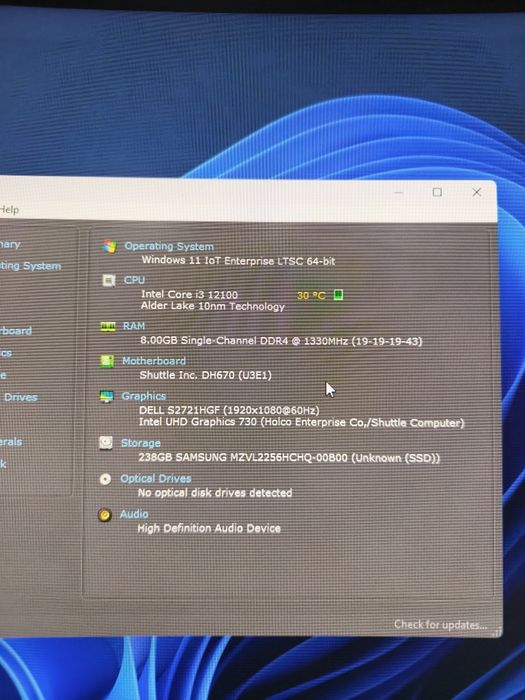The height and width of the screenshot is (700, 525).
Task: Click Shuttle Inc. DH670 (U3E1) text
Action: coord(205,375)
